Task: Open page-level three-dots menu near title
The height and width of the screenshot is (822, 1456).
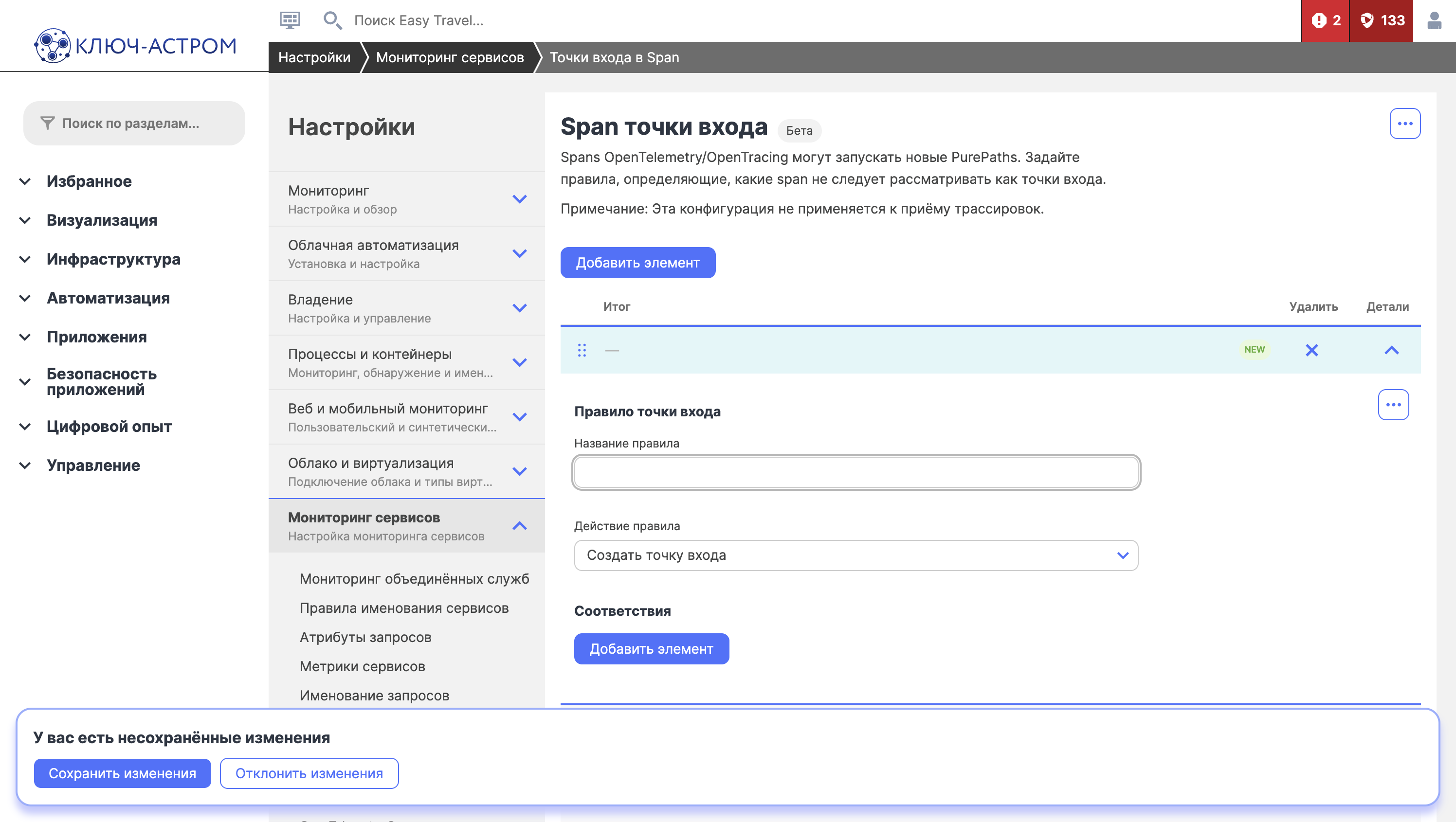Action: click(1404, 123)
